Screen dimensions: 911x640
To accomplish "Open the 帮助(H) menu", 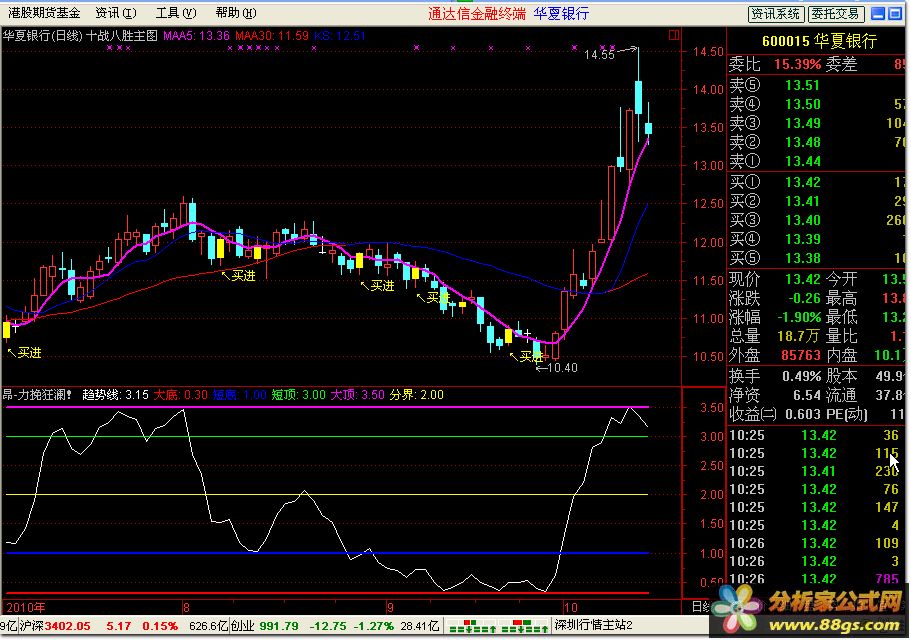I will click(235, 12).
